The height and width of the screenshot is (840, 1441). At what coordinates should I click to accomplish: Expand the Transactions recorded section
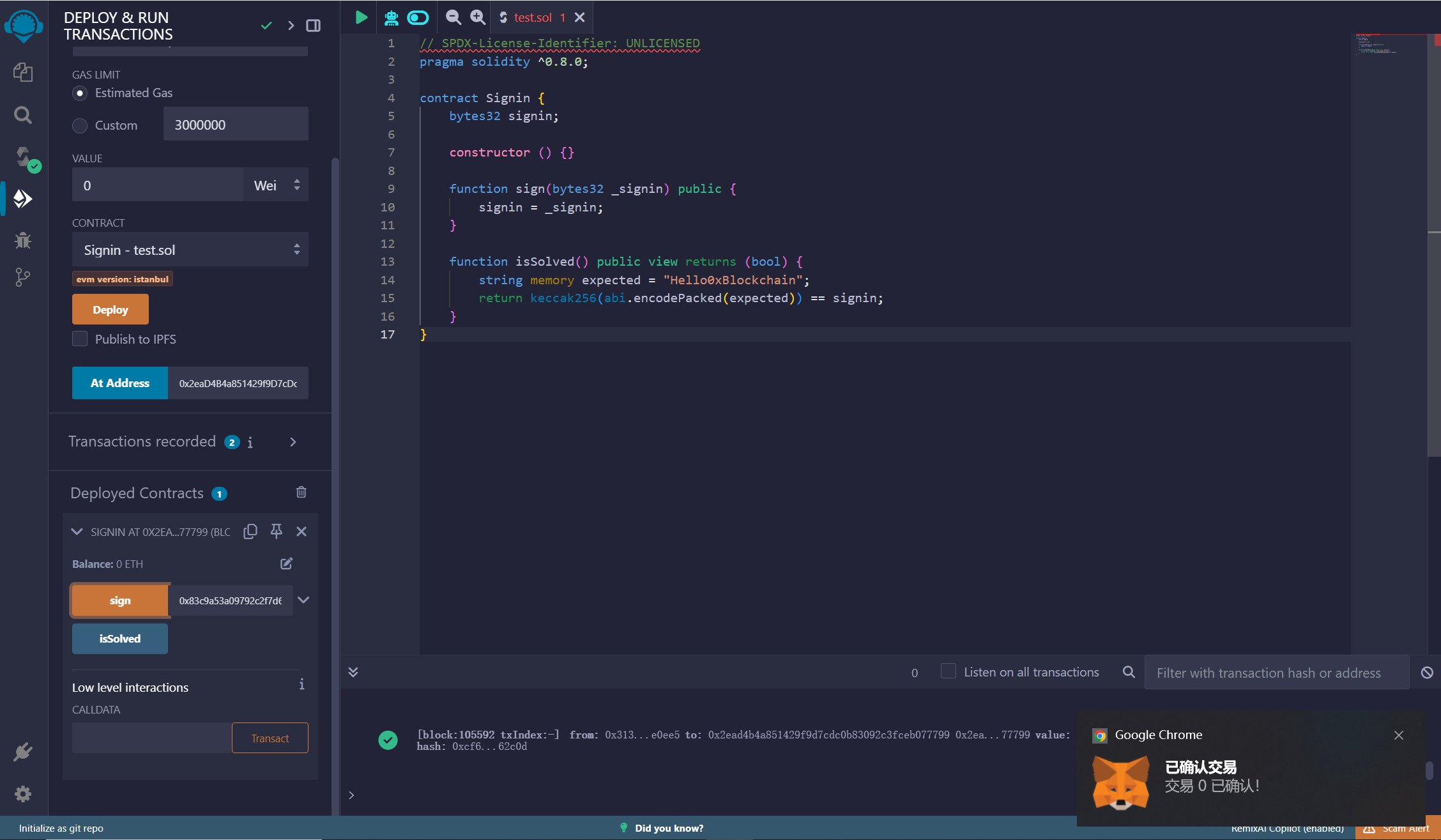293,442
